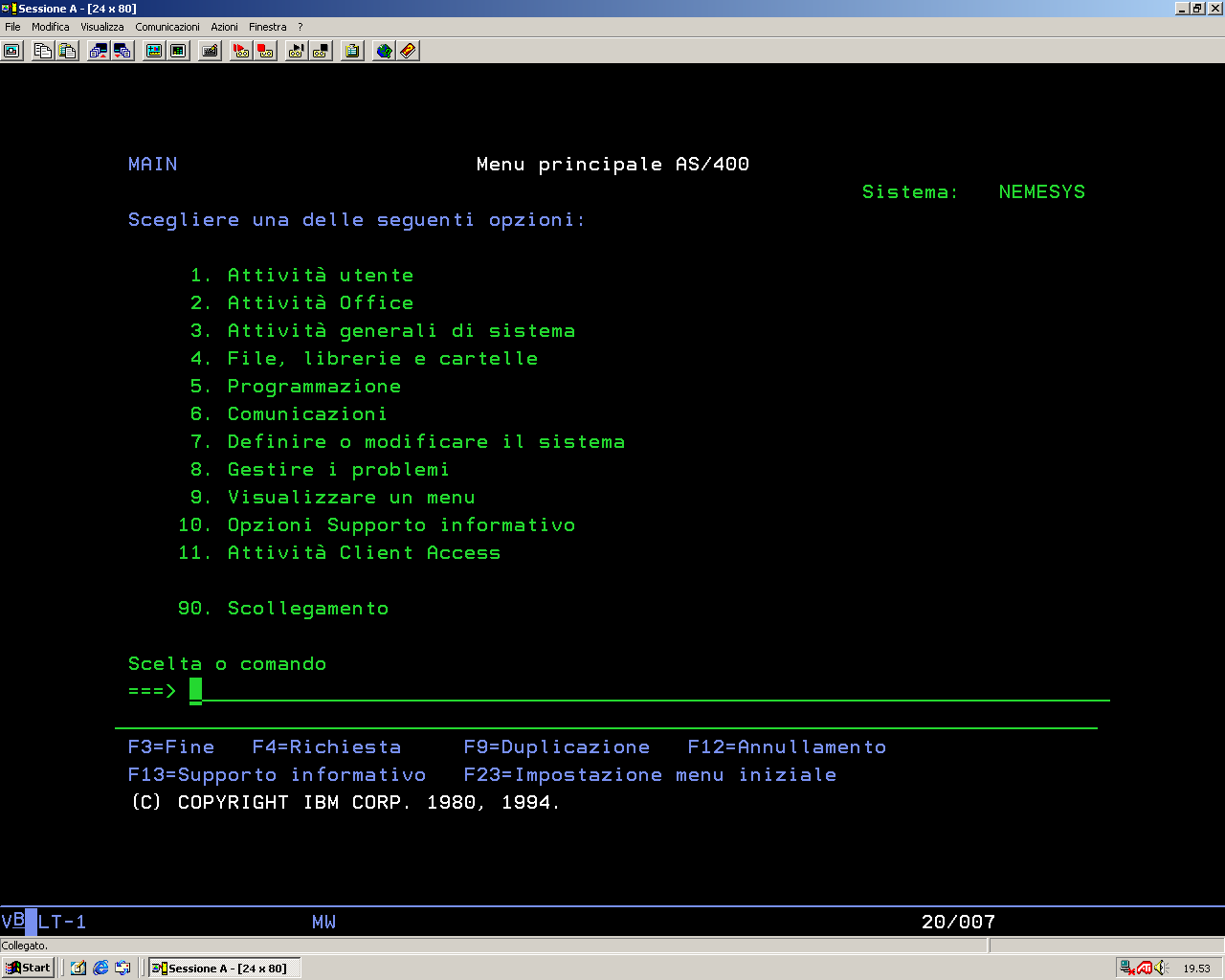Open the green-grid screen settings icon

pyautogui.click(x=179, y=51)
